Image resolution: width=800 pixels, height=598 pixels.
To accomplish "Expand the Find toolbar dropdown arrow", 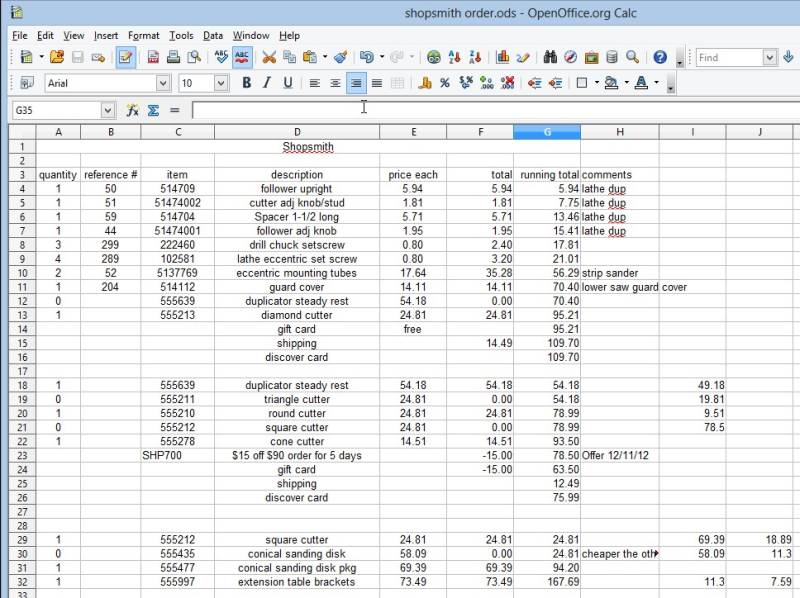I will 769,57.
